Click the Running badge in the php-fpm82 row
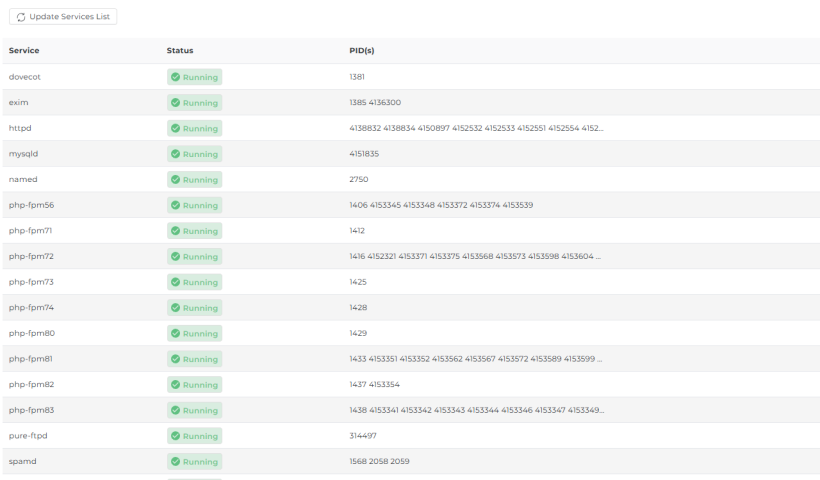 click(x=195, y=384)
